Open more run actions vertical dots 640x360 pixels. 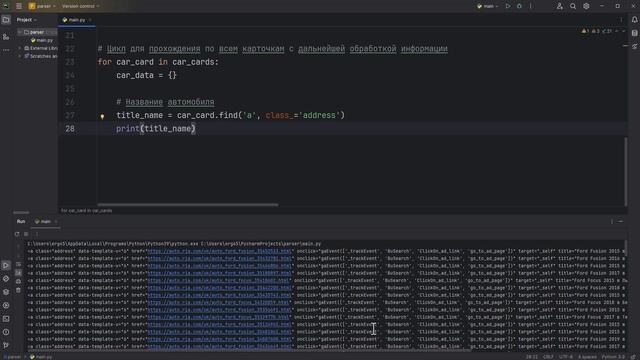coord(531,6)
